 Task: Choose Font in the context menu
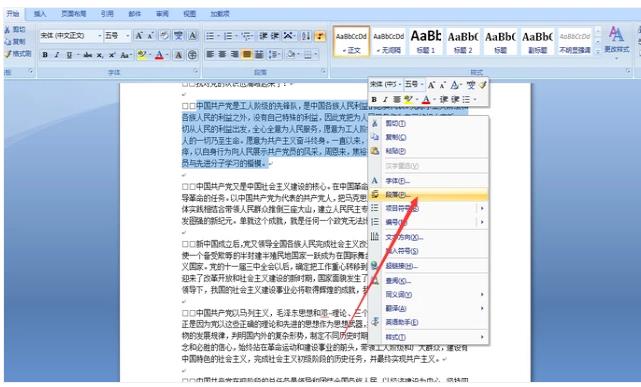point(428,181)
